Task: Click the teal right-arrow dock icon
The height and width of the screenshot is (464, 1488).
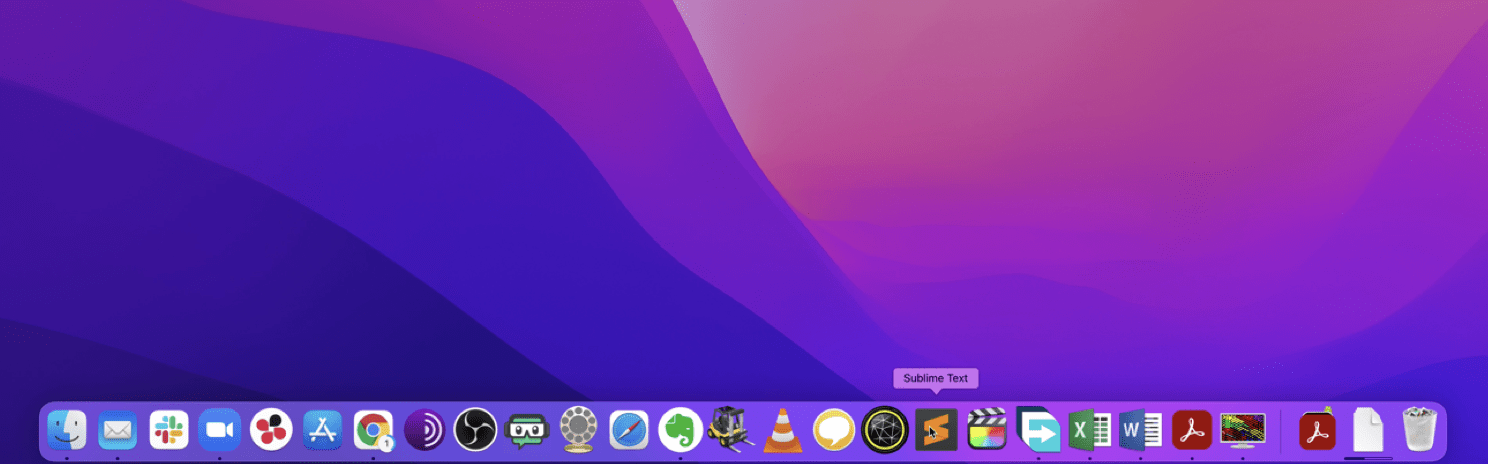Action: 1038,430
